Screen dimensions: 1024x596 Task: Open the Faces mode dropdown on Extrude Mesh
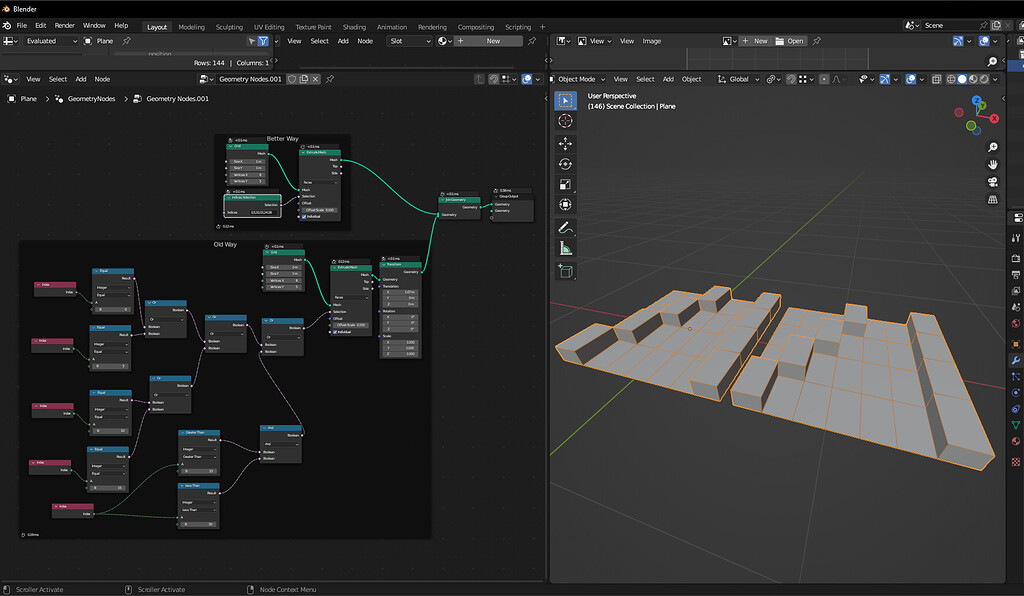click(x=320, y=182)
